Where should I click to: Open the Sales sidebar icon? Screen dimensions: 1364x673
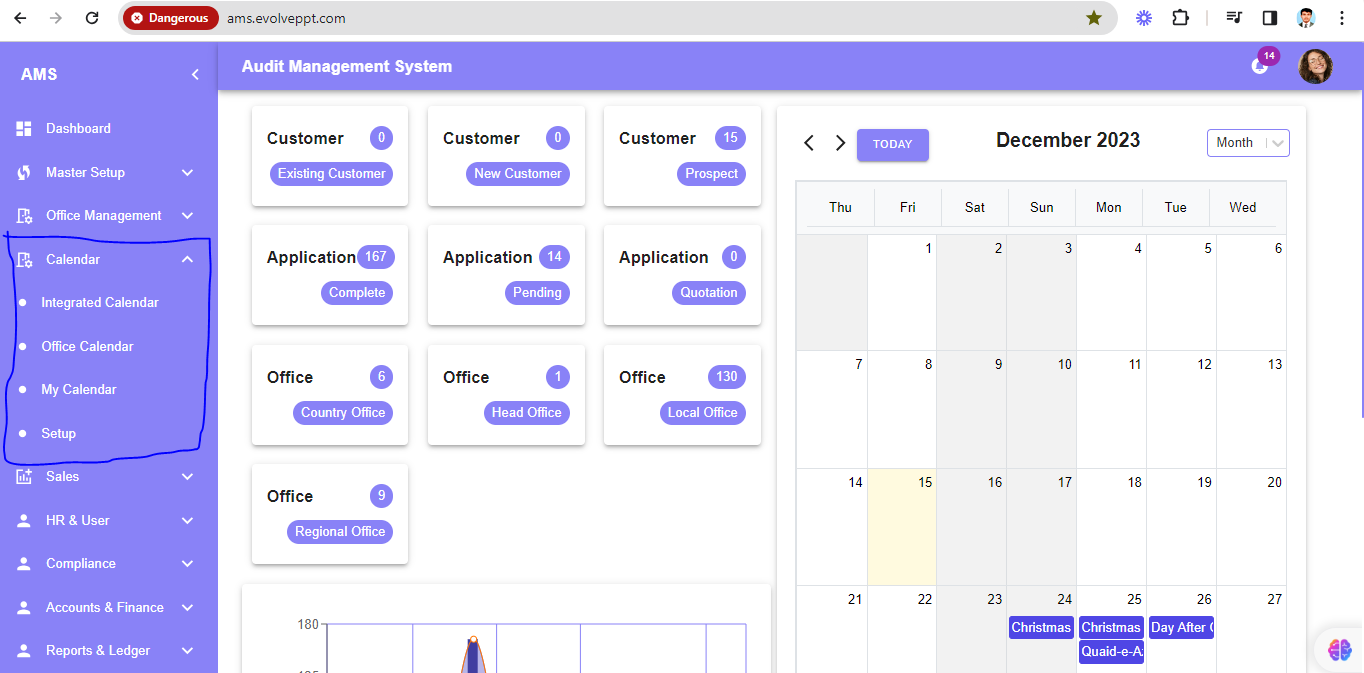23,476
